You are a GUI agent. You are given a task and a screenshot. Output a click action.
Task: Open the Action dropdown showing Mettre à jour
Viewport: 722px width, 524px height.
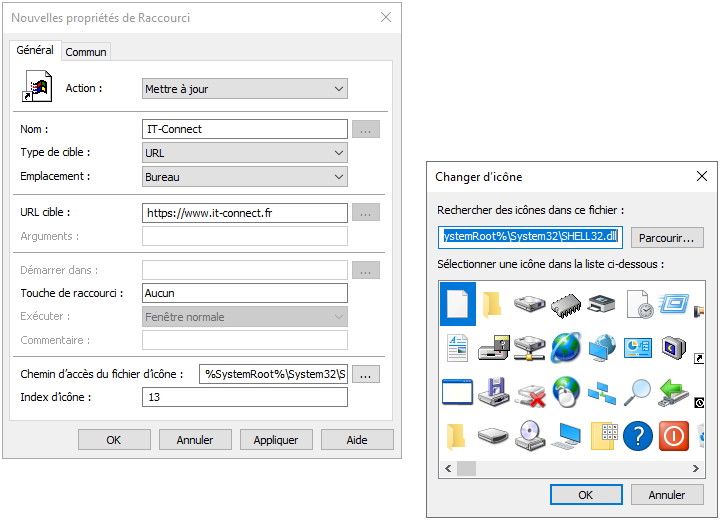click(245, 89)
